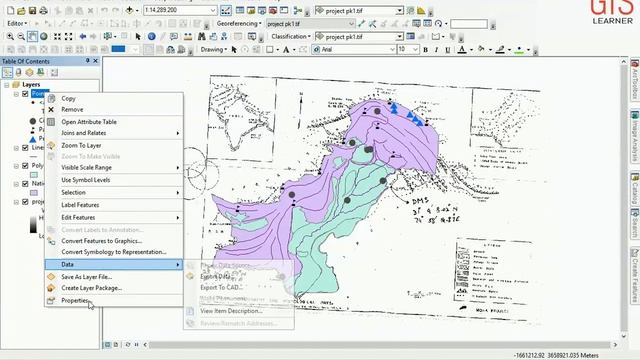Switch TOC to List By Visibility

coord(29,73)
